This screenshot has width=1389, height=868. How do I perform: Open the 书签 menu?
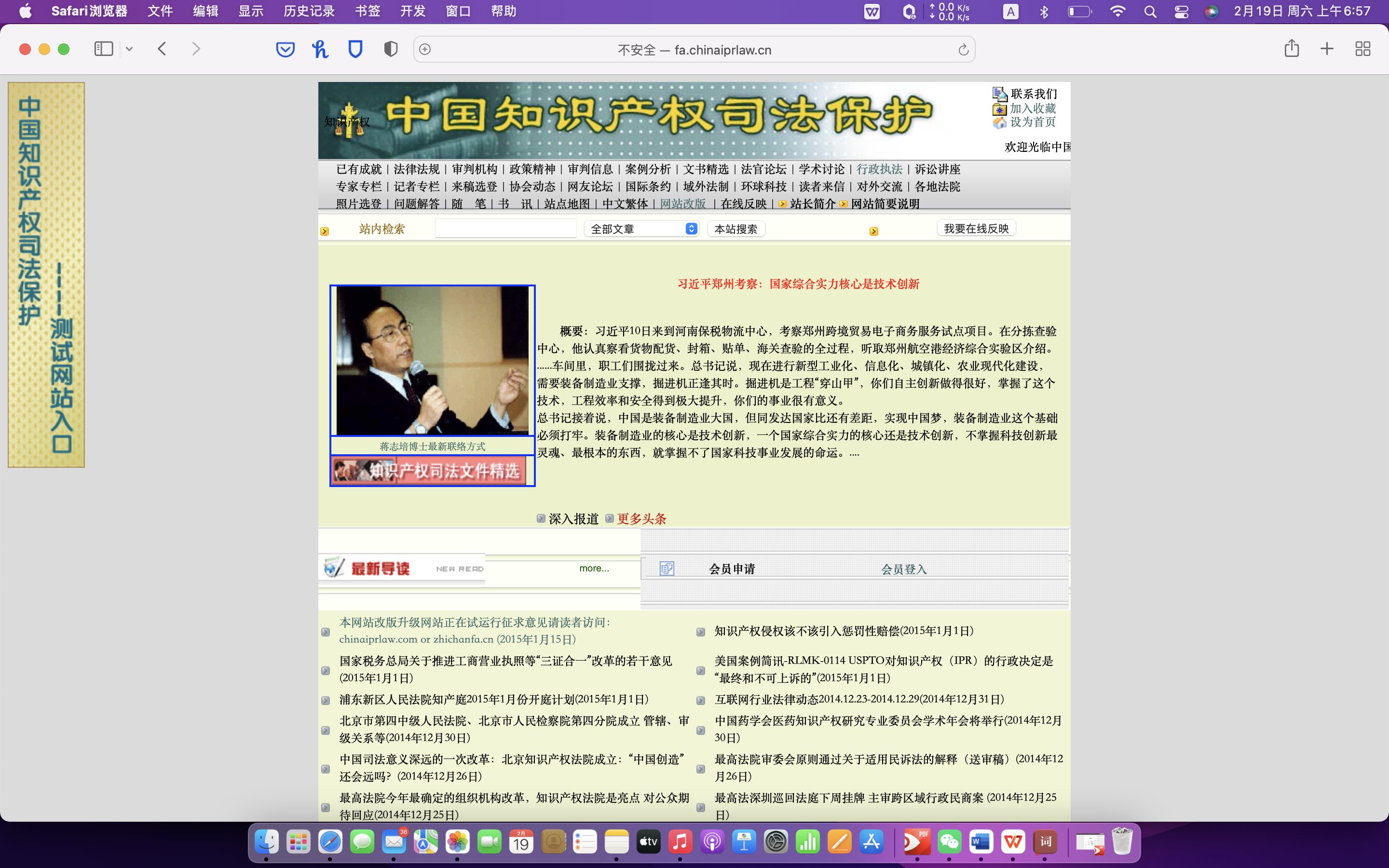[368, 12]
